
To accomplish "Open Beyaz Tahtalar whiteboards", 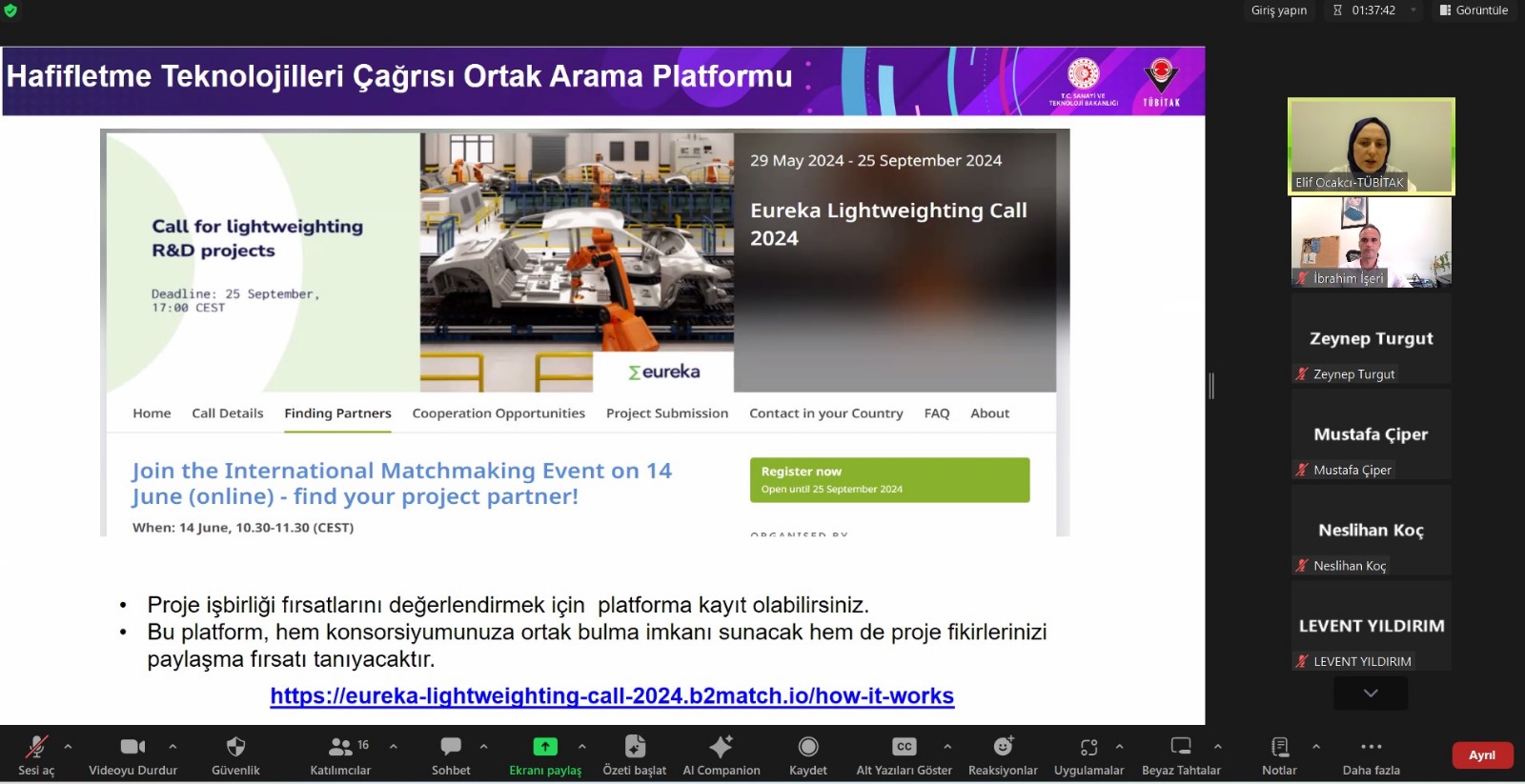I will point(1181,755).
